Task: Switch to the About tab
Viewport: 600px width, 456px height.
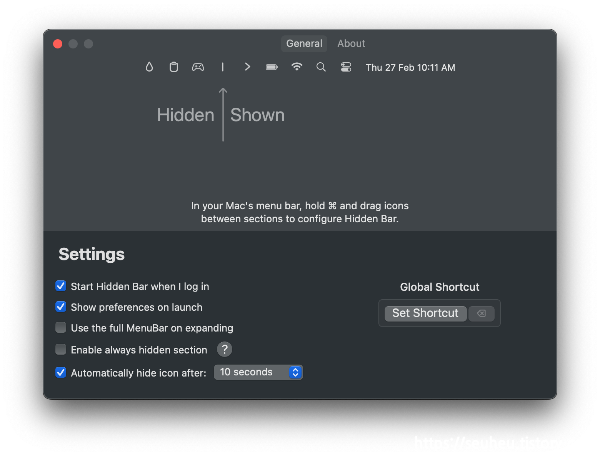Action: point(351,44)
